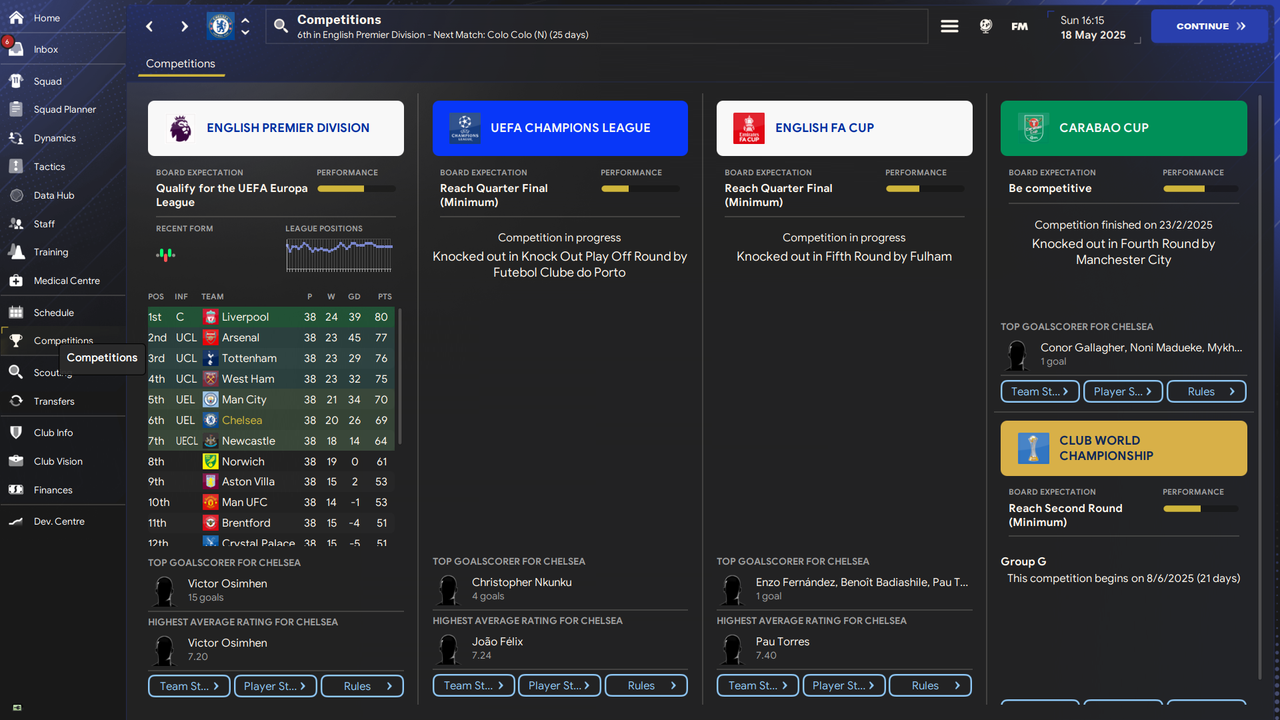The width and height of the screenshot is (1280, 720).
Task: Open João Félix highest rating entry
Action: [560, 648]
